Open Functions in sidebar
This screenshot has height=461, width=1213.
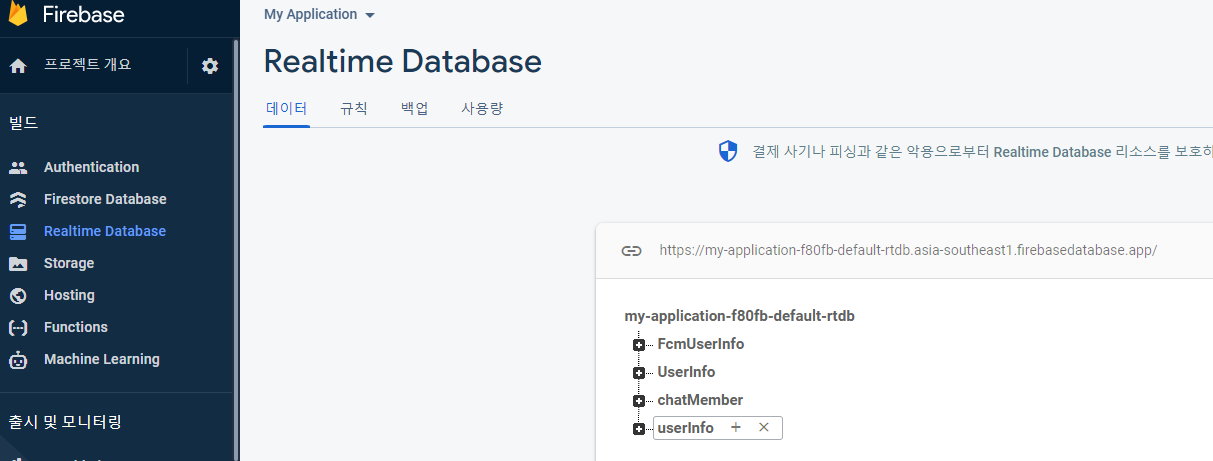click(x=76, y=327)
